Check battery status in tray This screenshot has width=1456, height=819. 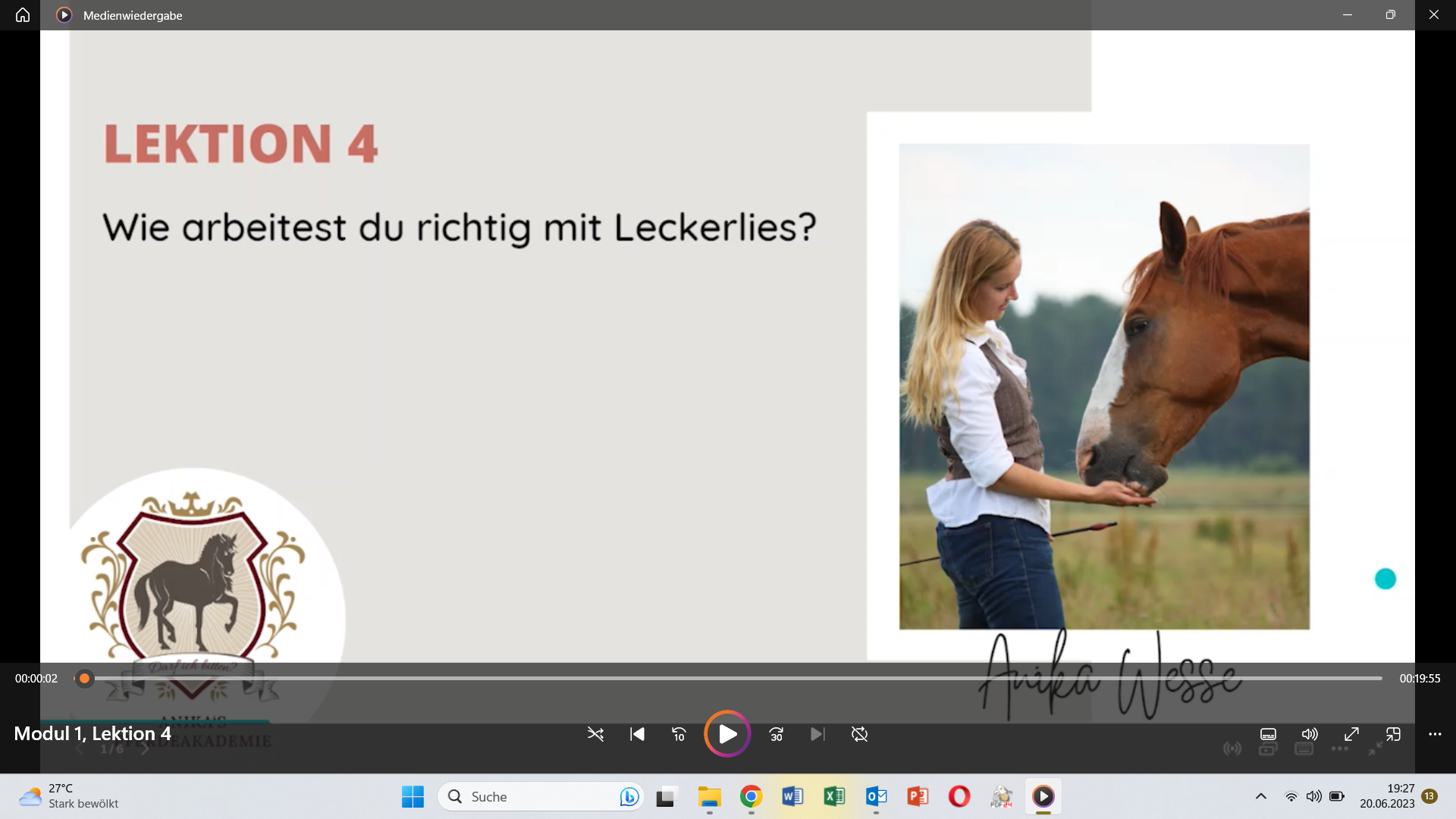coord(1337,796)
